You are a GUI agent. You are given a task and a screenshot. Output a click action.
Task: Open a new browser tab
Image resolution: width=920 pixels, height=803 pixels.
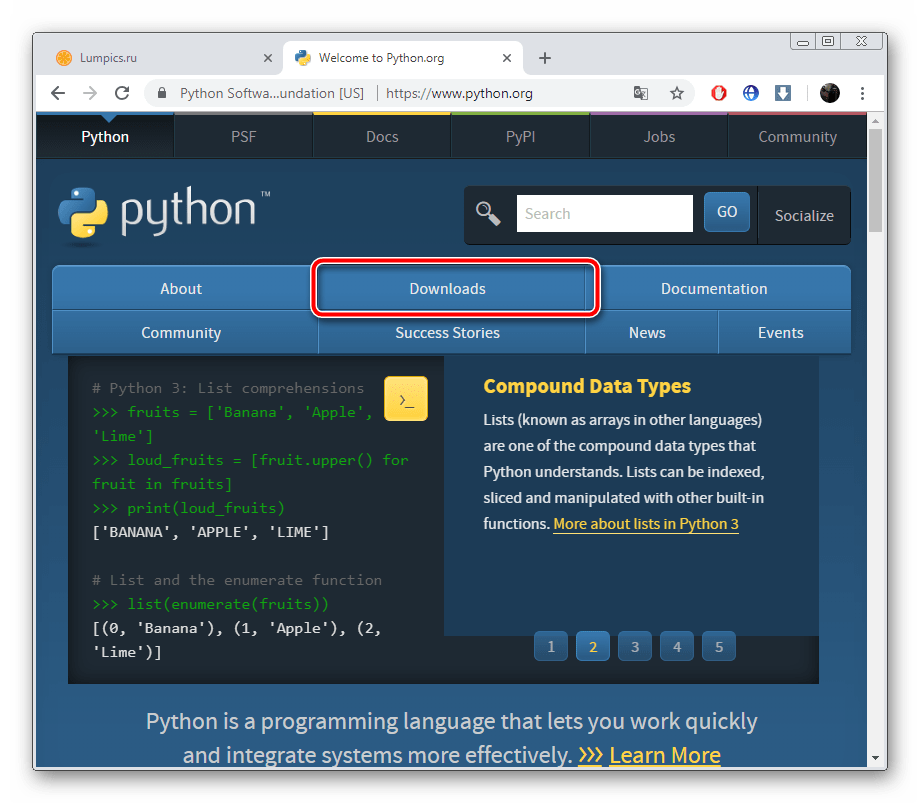tap(545, 58)
